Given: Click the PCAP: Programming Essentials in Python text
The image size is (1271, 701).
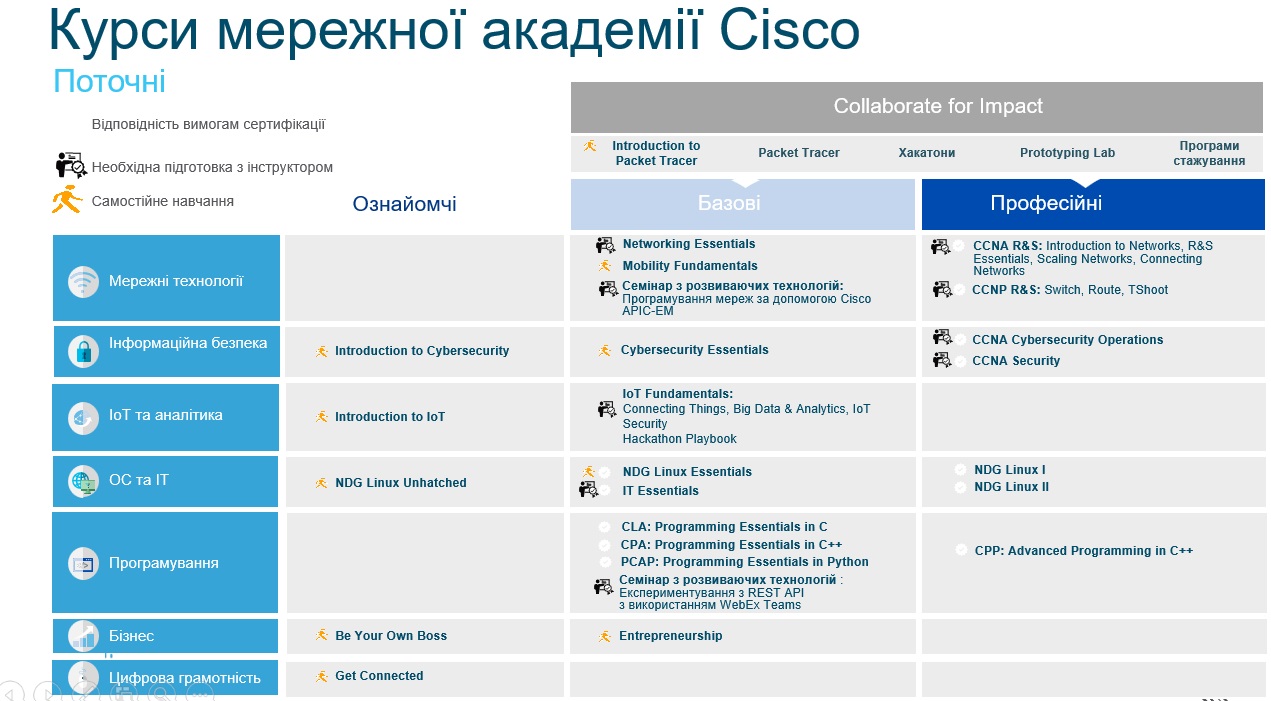Looking at the screenshot, I should [x=745, y=562].
